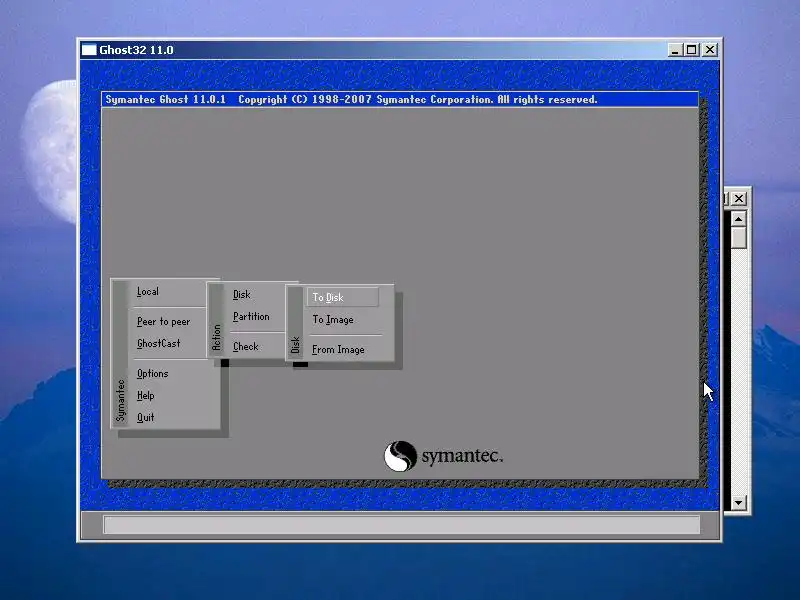This screenshot has height=600, width=800.
Task: Click the background window scrollbar thumb
Action: pyautogui.click(x=738, y=238)
